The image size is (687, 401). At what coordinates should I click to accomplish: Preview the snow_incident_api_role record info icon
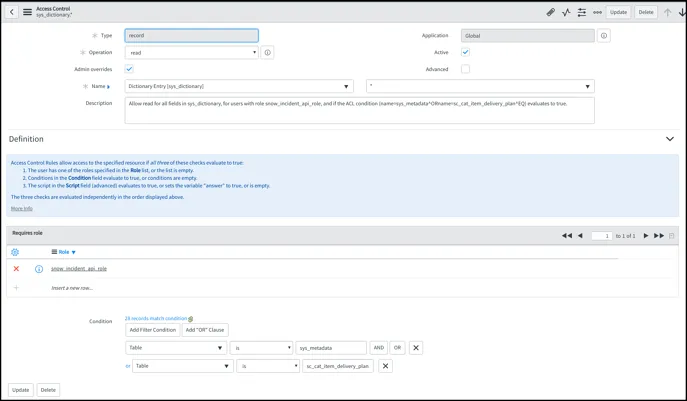click(x=39, y=269)
